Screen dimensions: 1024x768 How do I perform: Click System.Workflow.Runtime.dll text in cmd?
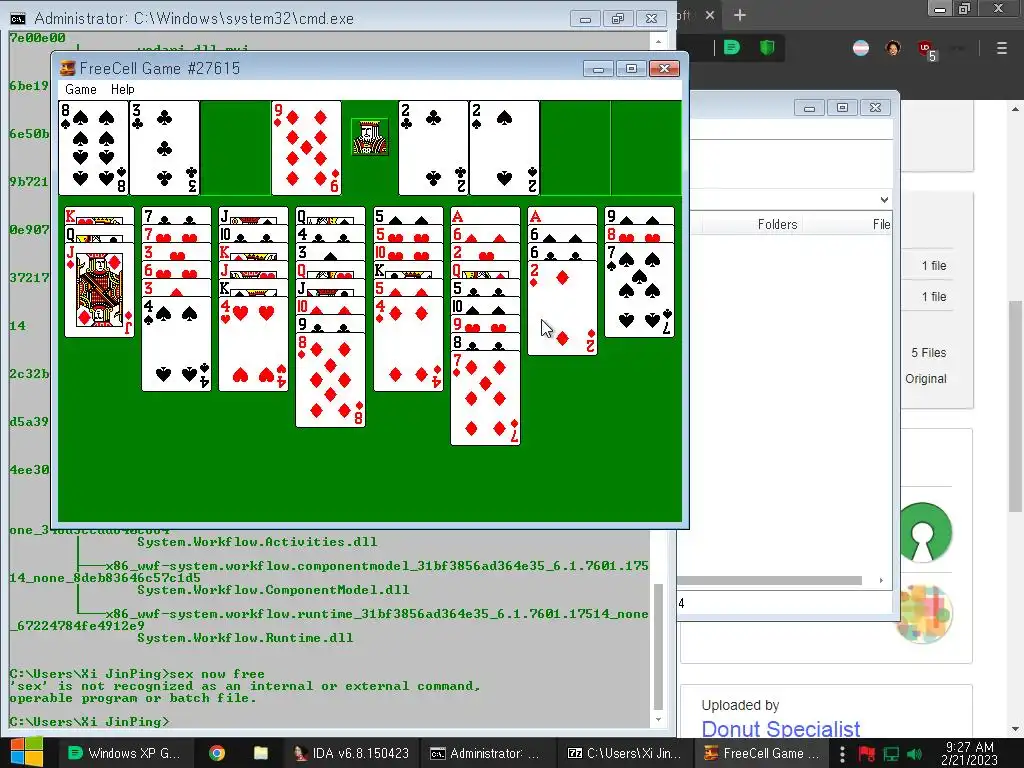point(245,637)
